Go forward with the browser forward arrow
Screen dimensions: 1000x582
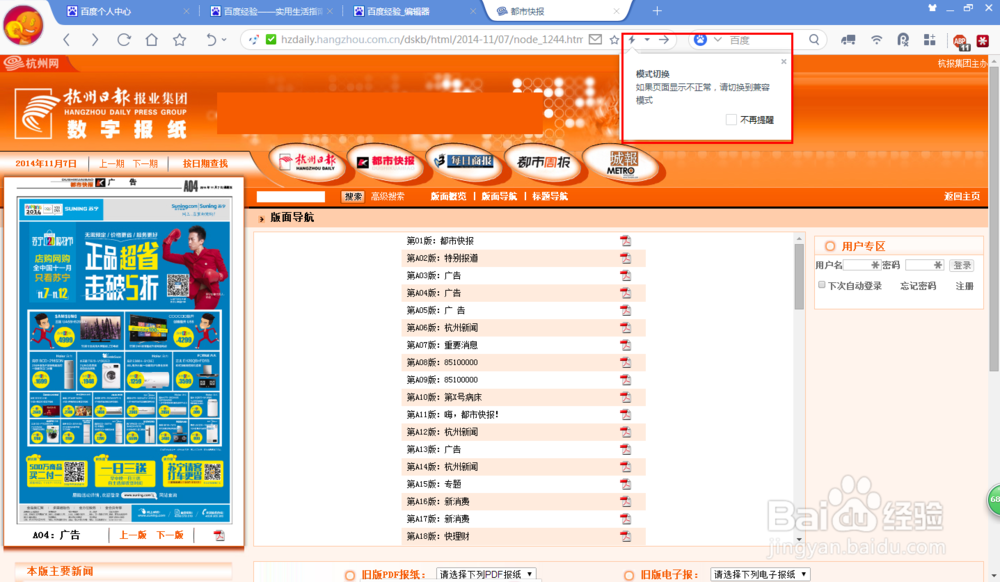tap(94, 40)
